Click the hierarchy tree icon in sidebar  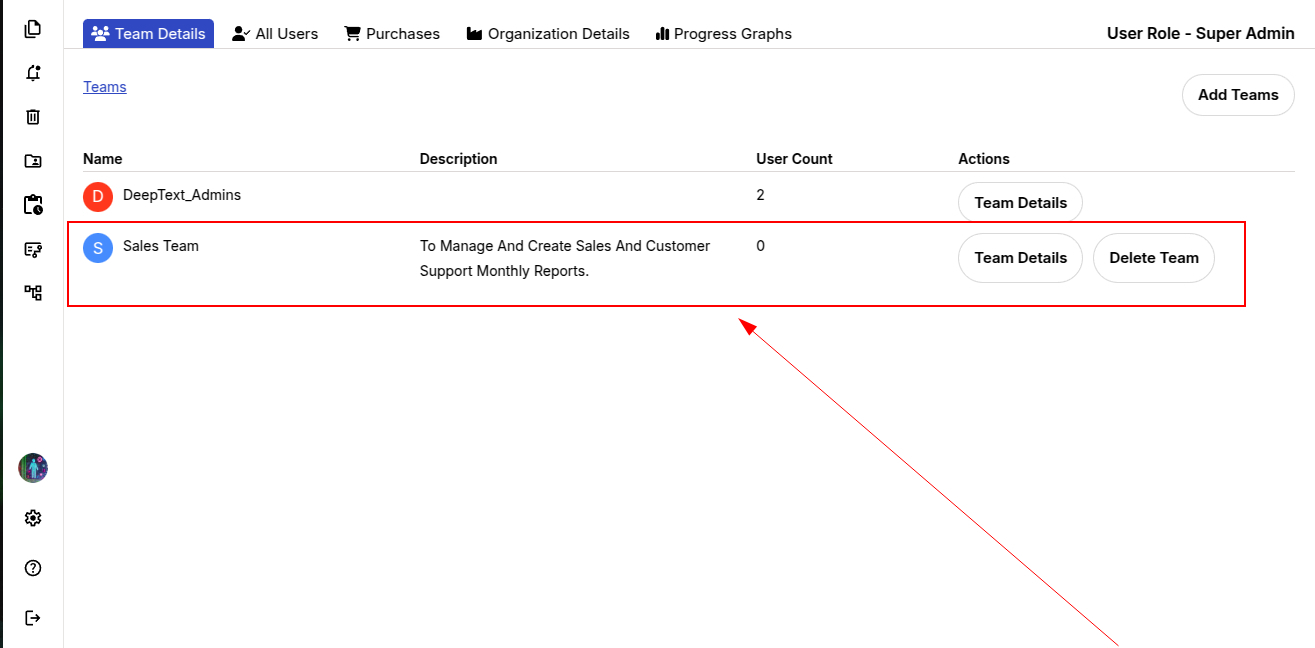pyautogui.click(x=33, y=293)
